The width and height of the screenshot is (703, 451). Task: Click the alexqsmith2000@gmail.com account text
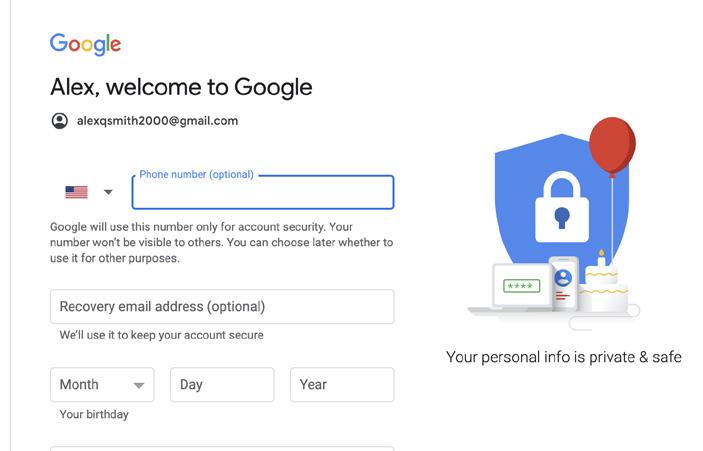[157, 121]
